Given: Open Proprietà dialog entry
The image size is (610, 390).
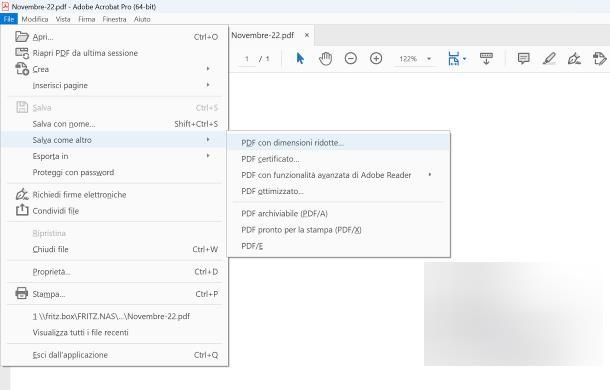Looking at the screenshot, I should pyautogui.click(x=114, y=272).
